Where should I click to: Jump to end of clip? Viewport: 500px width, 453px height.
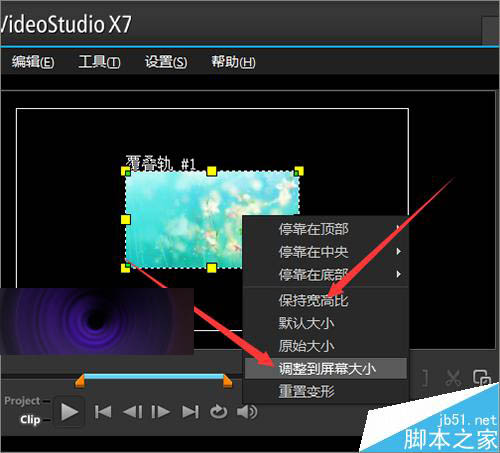click(190, 412)
